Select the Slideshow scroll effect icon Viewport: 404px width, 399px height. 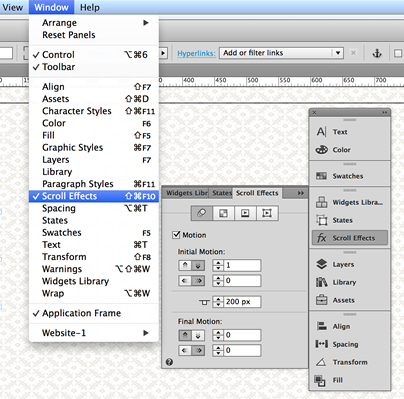pos(245,213)
